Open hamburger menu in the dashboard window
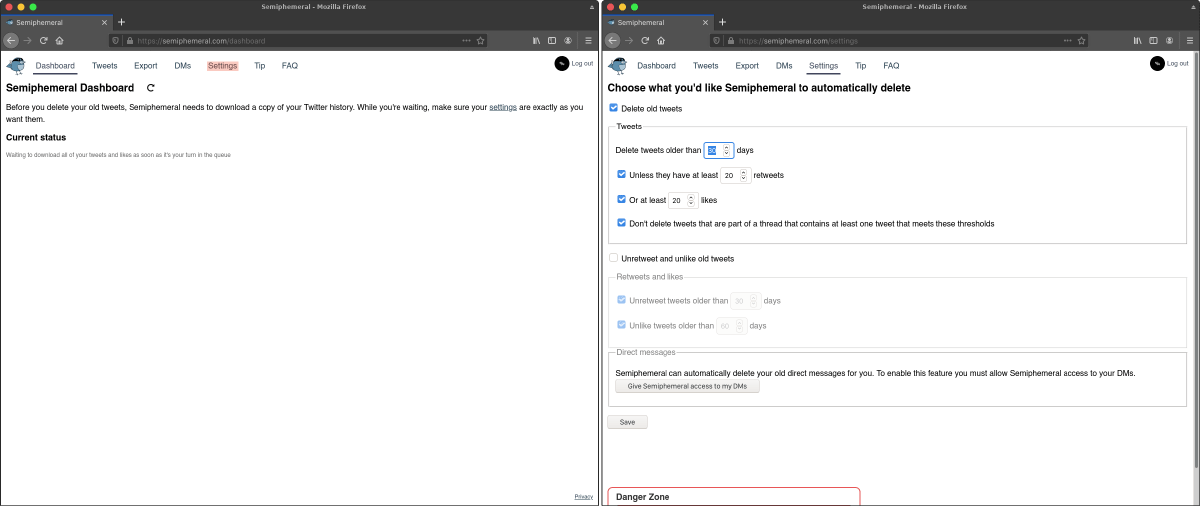 [588, 40]
